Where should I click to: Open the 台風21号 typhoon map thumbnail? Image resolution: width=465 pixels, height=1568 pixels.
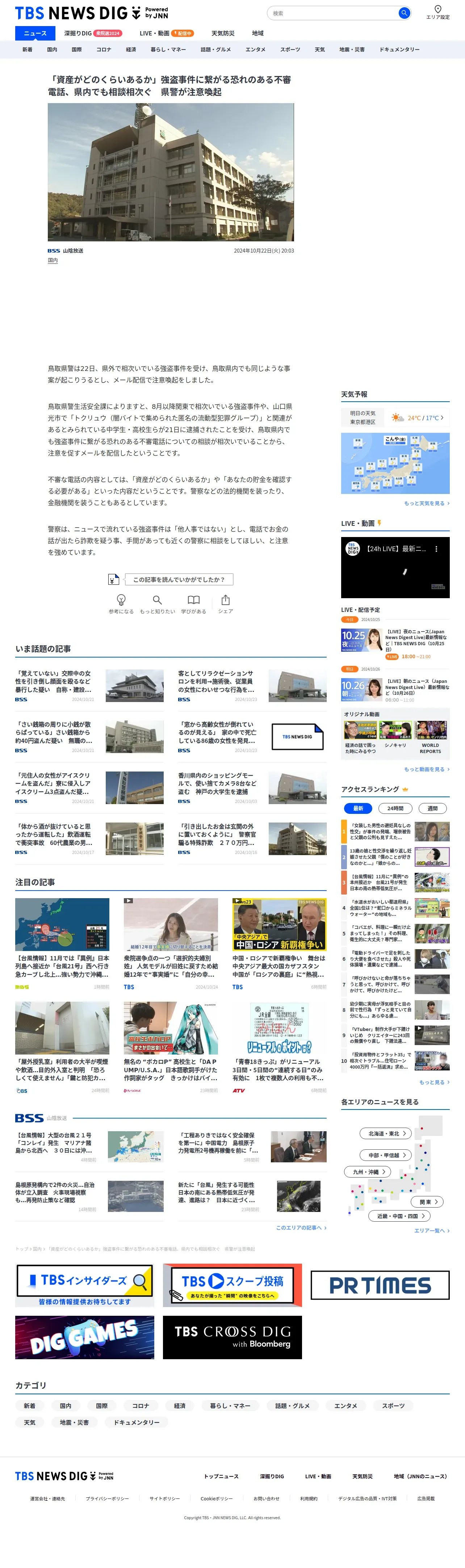pyautogui.click(x=62, y=924)
